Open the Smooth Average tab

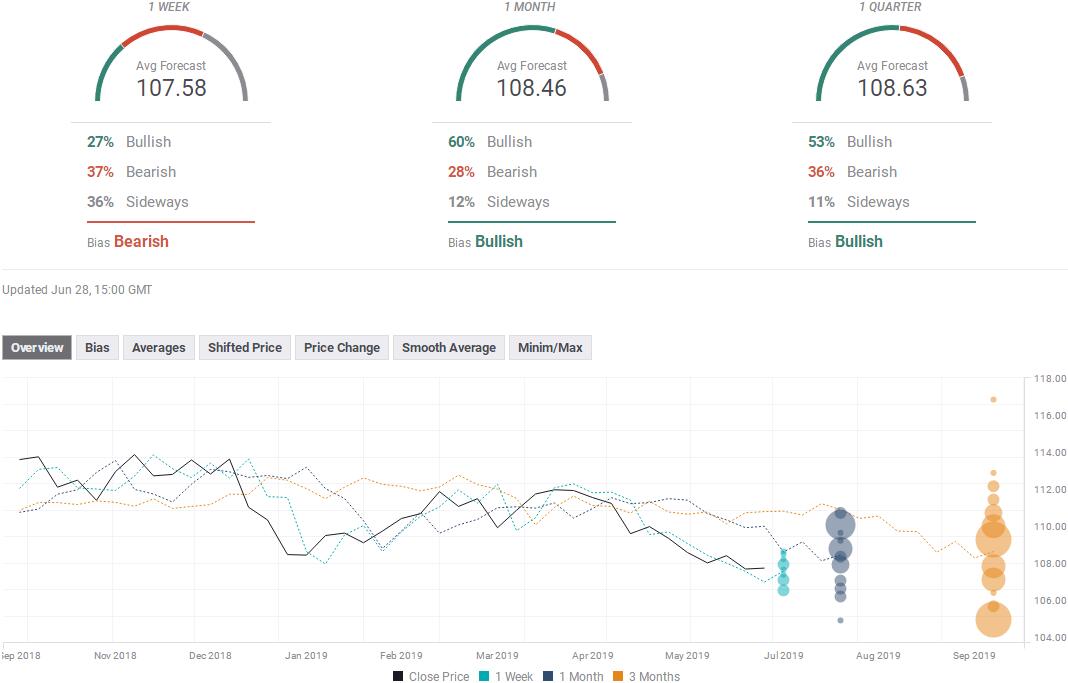coord(449,348)
